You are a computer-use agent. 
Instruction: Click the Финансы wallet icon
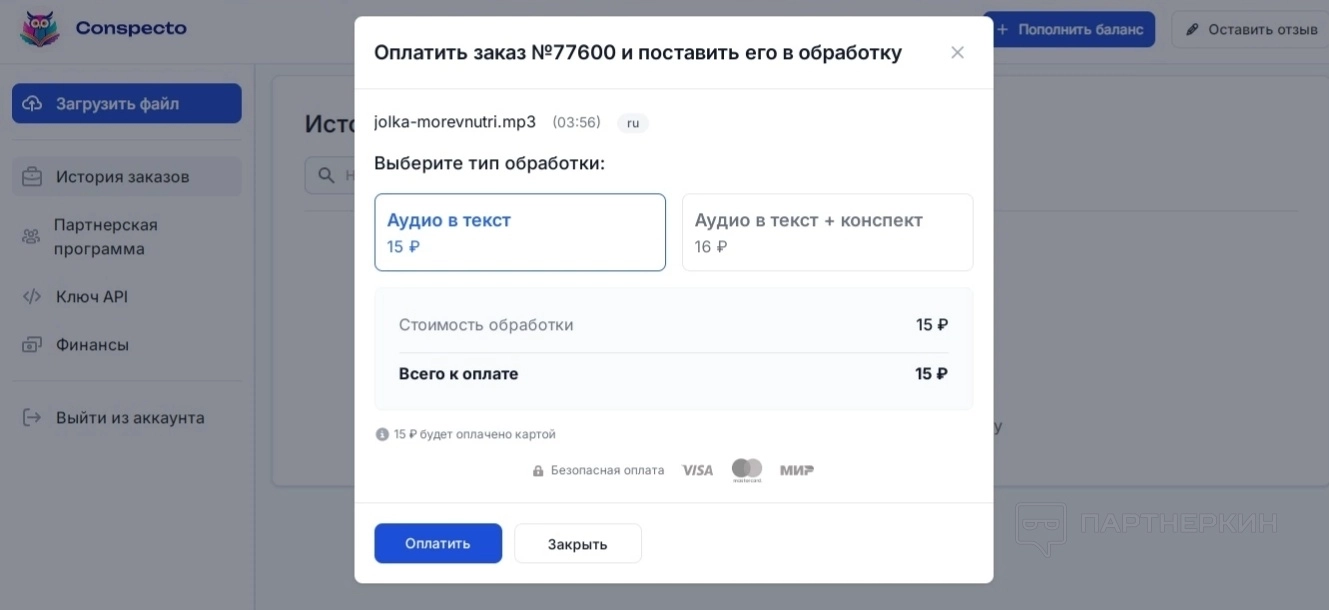(x=32, y=345)
